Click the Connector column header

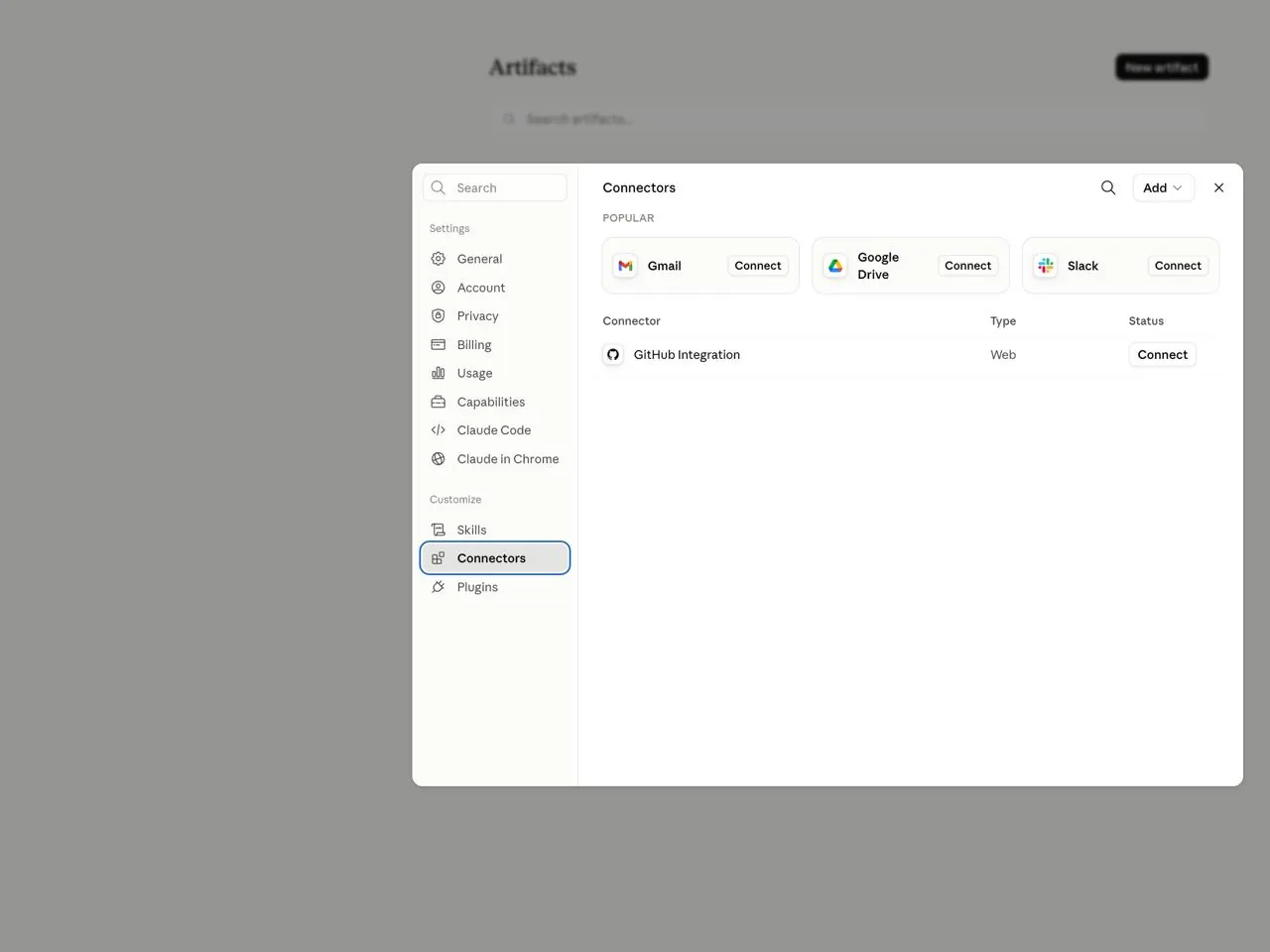click(x=631, y=321)
